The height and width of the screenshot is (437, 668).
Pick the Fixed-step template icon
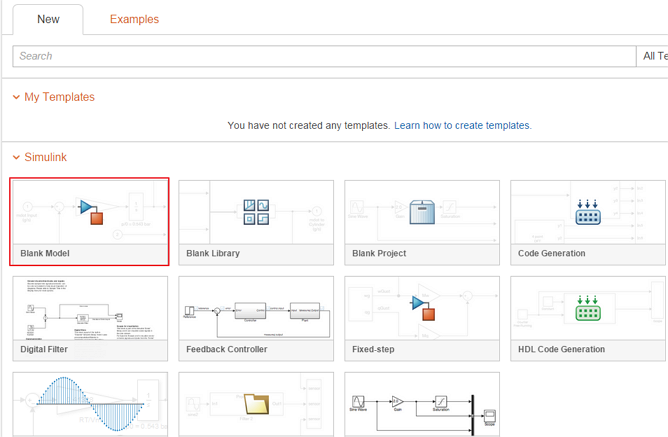tap(424, 308)
